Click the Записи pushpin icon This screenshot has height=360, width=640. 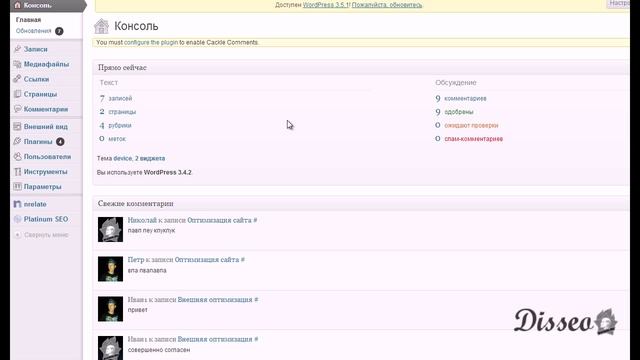(x=17, y=49)
